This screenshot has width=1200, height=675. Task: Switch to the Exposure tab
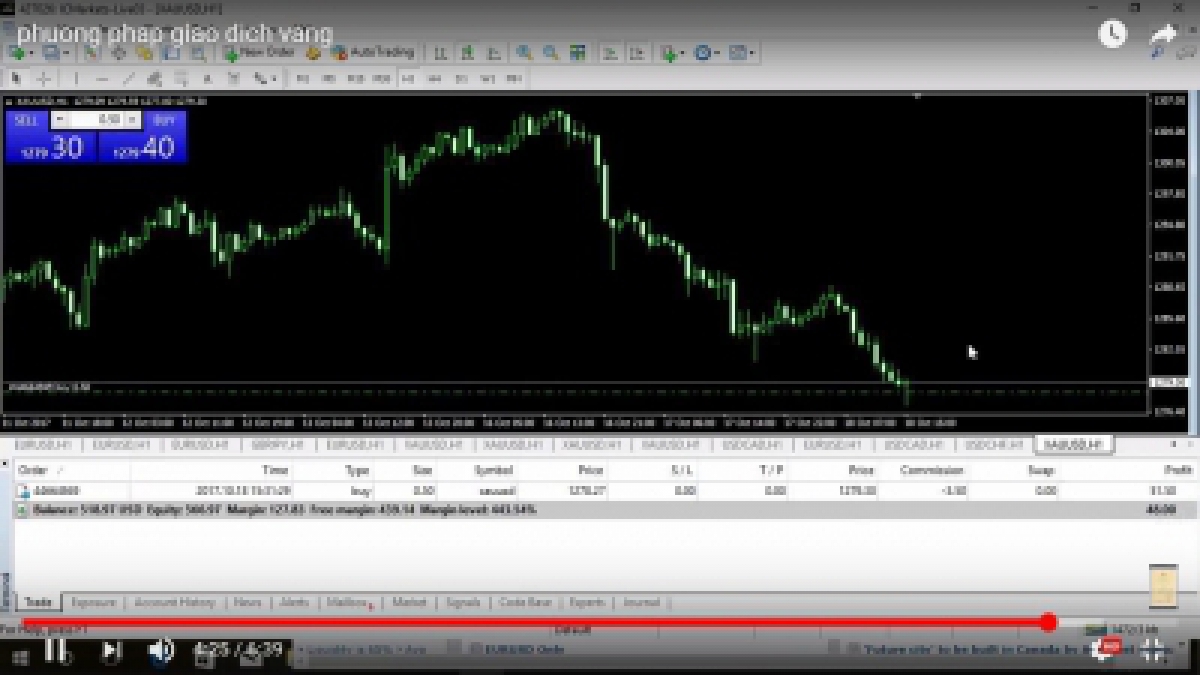click(x=93, y=602)
